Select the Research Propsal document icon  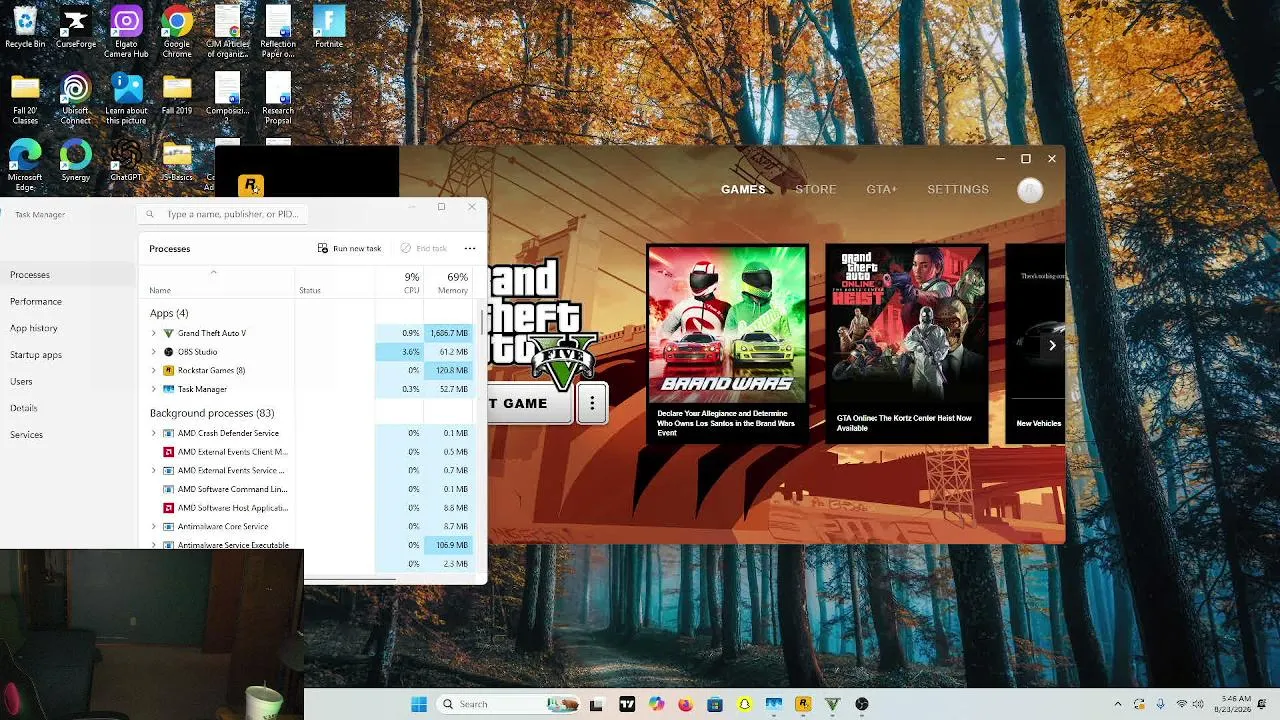278,99
